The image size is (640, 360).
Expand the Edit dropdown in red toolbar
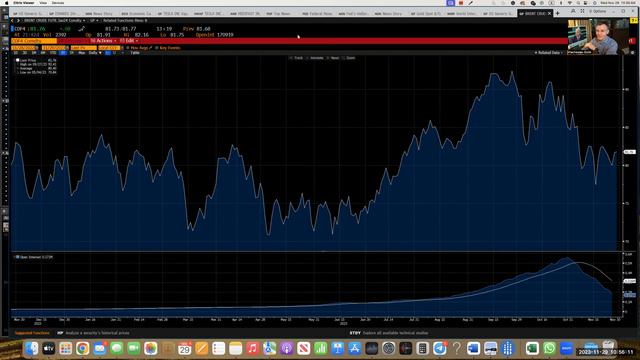[x=129, y=41]
